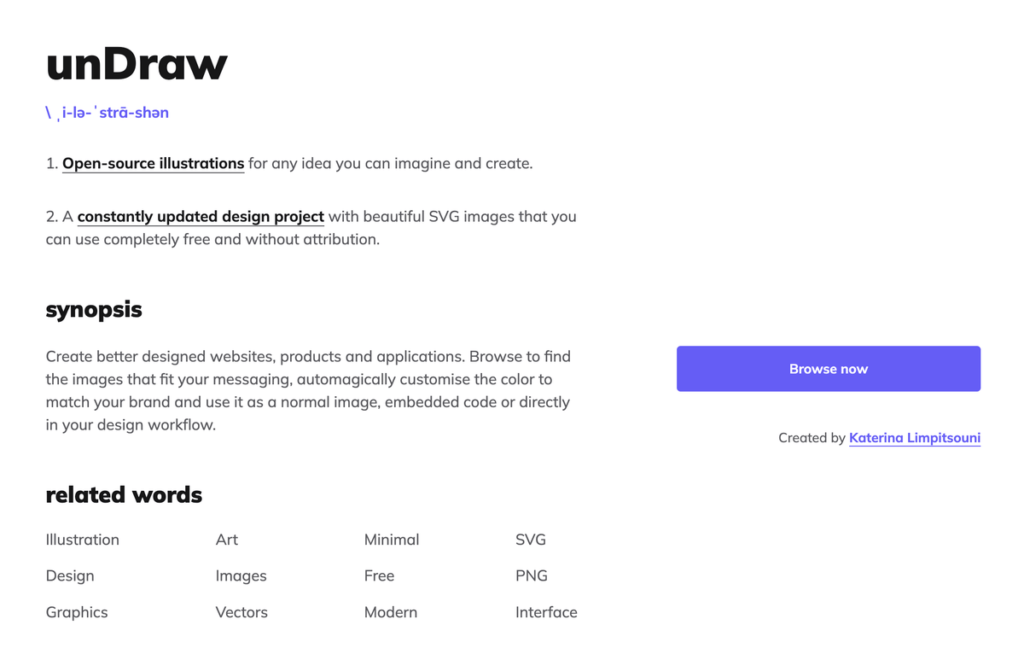Select the related word Interface
Viewport: 1024px width, 654px height.
click(546, 612)
